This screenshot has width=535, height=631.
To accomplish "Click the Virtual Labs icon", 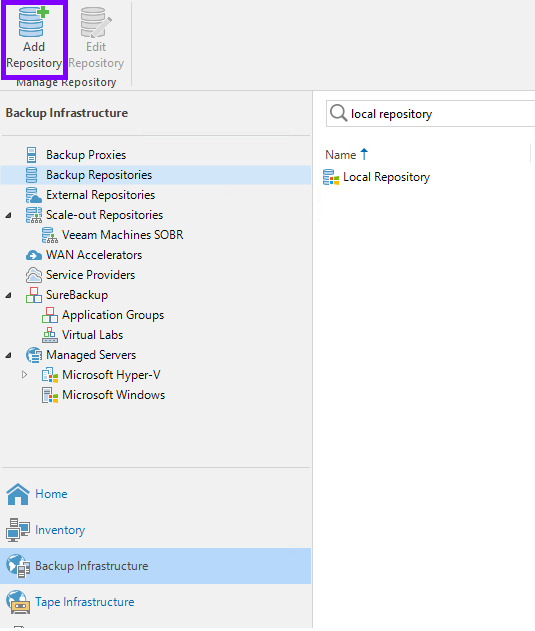I will coord(50,335).
